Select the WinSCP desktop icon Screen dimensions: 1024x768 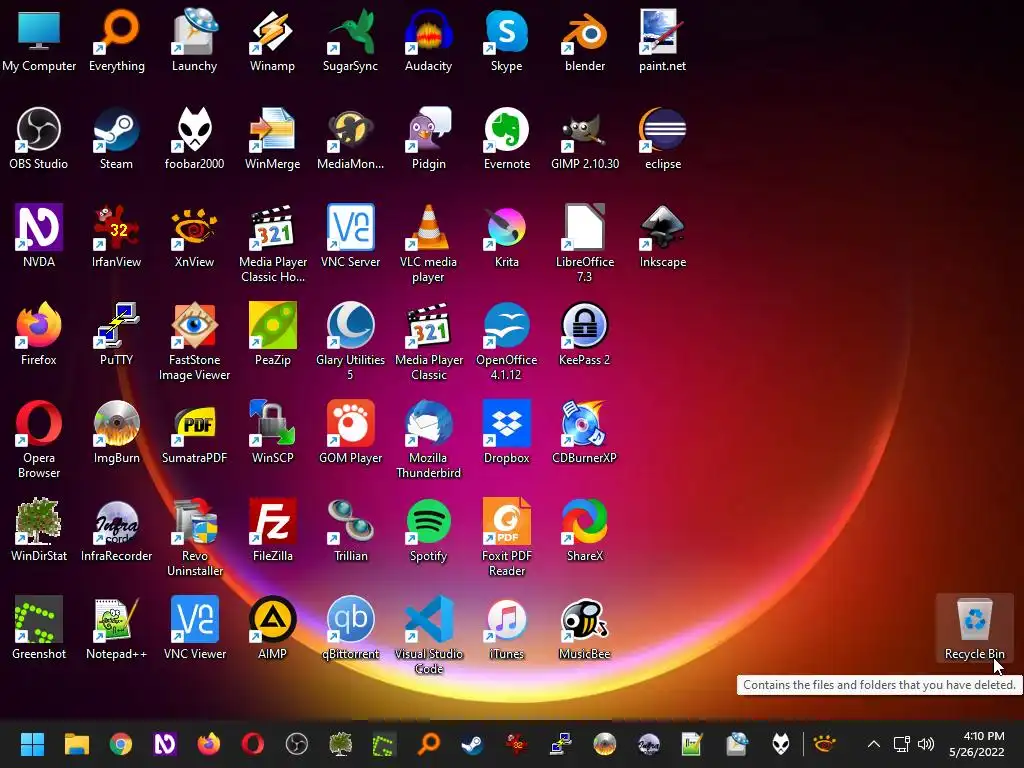coord(272,432)
